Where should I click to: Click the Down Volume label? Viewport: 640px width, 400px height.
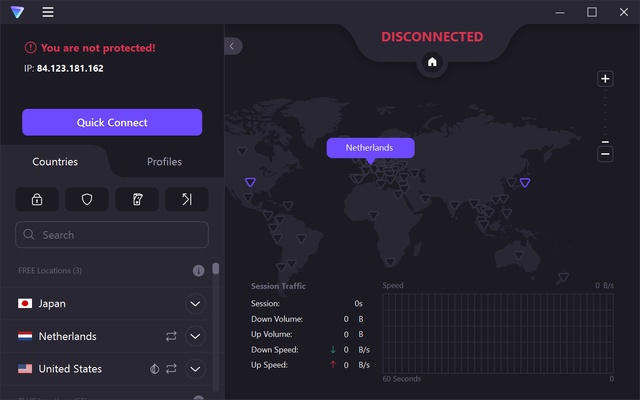(x=277, y=319)
